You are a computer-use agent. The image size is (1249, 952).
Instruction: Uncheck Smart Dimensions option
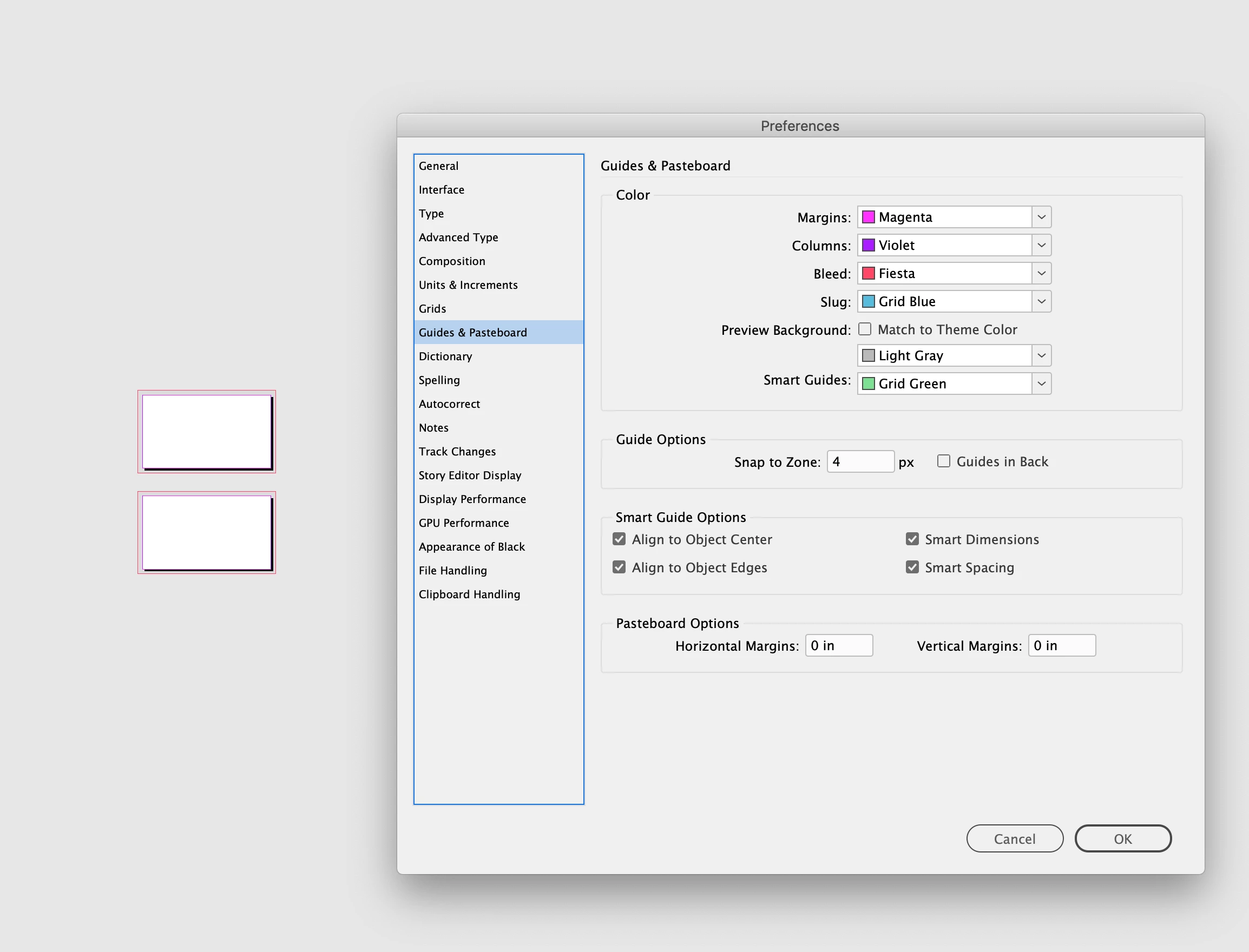(x=912, y=539)
